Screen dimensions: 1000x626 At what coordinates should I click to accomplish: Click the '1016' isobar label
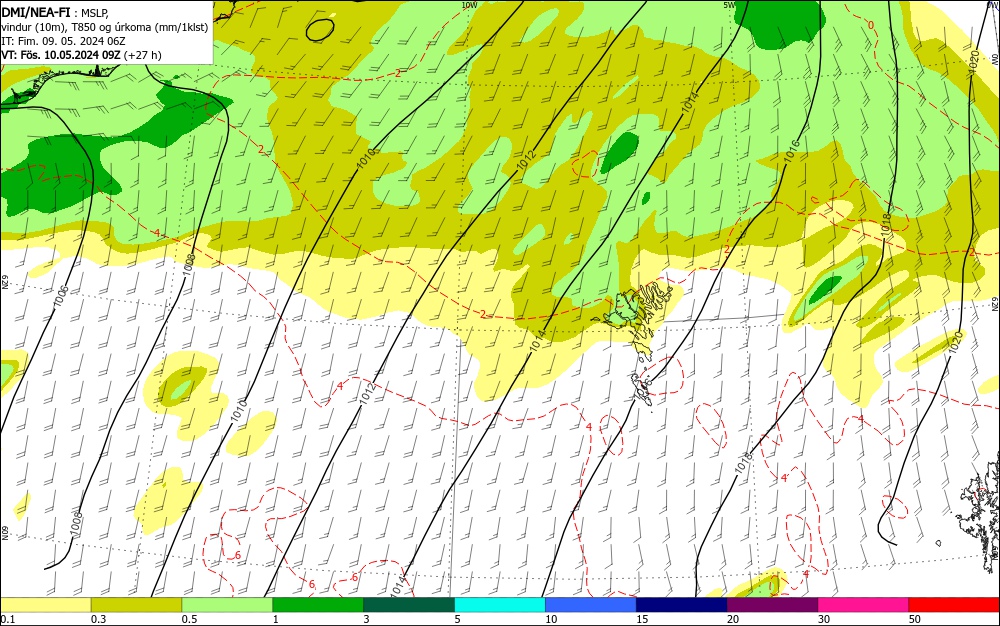pyautogui.click(x=791, y=152)
